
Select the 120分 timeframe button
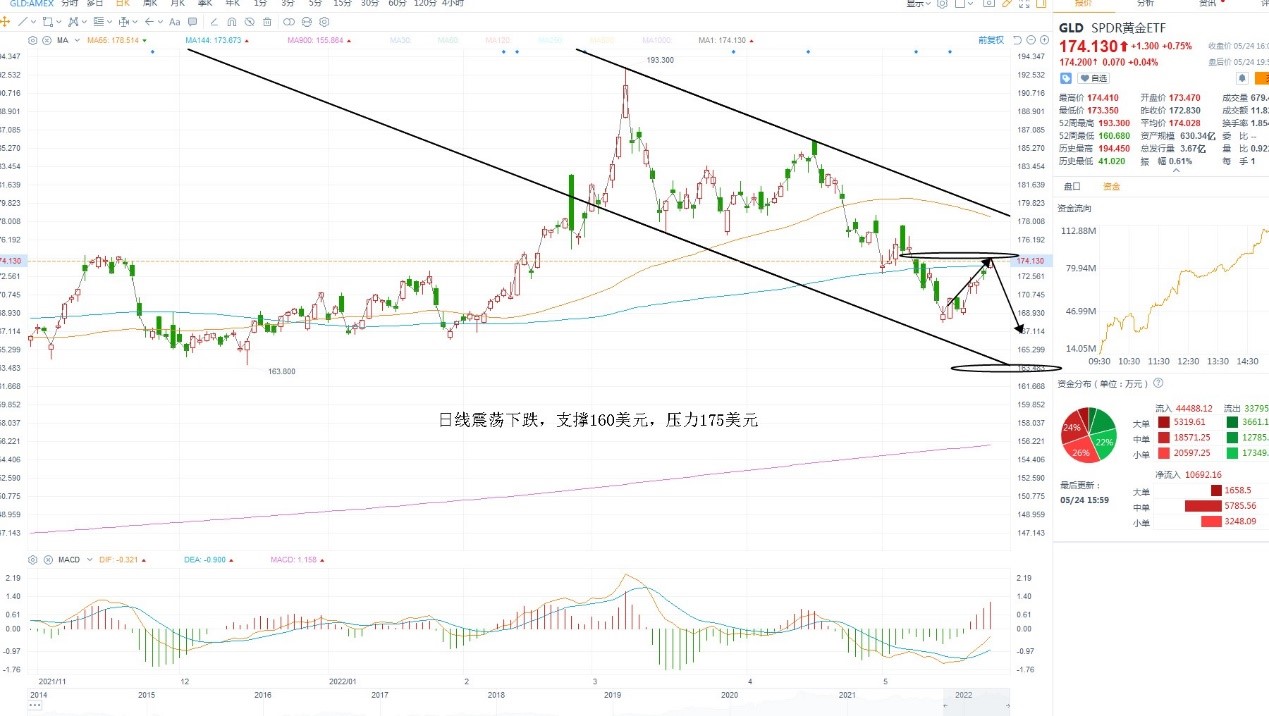pos(426,4)
